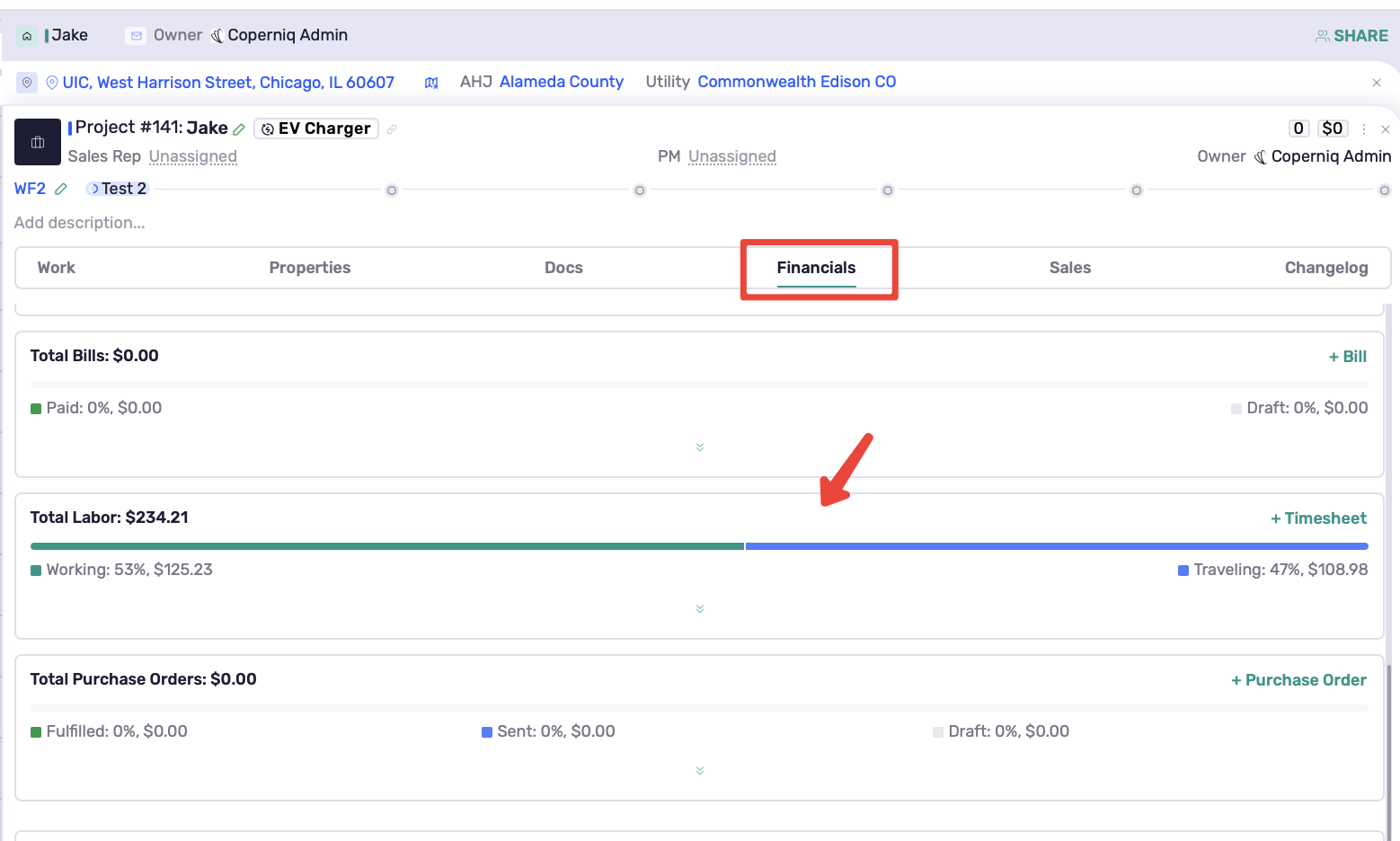Click the blue Traveling labor bar segment

(x=1057, y=546)
